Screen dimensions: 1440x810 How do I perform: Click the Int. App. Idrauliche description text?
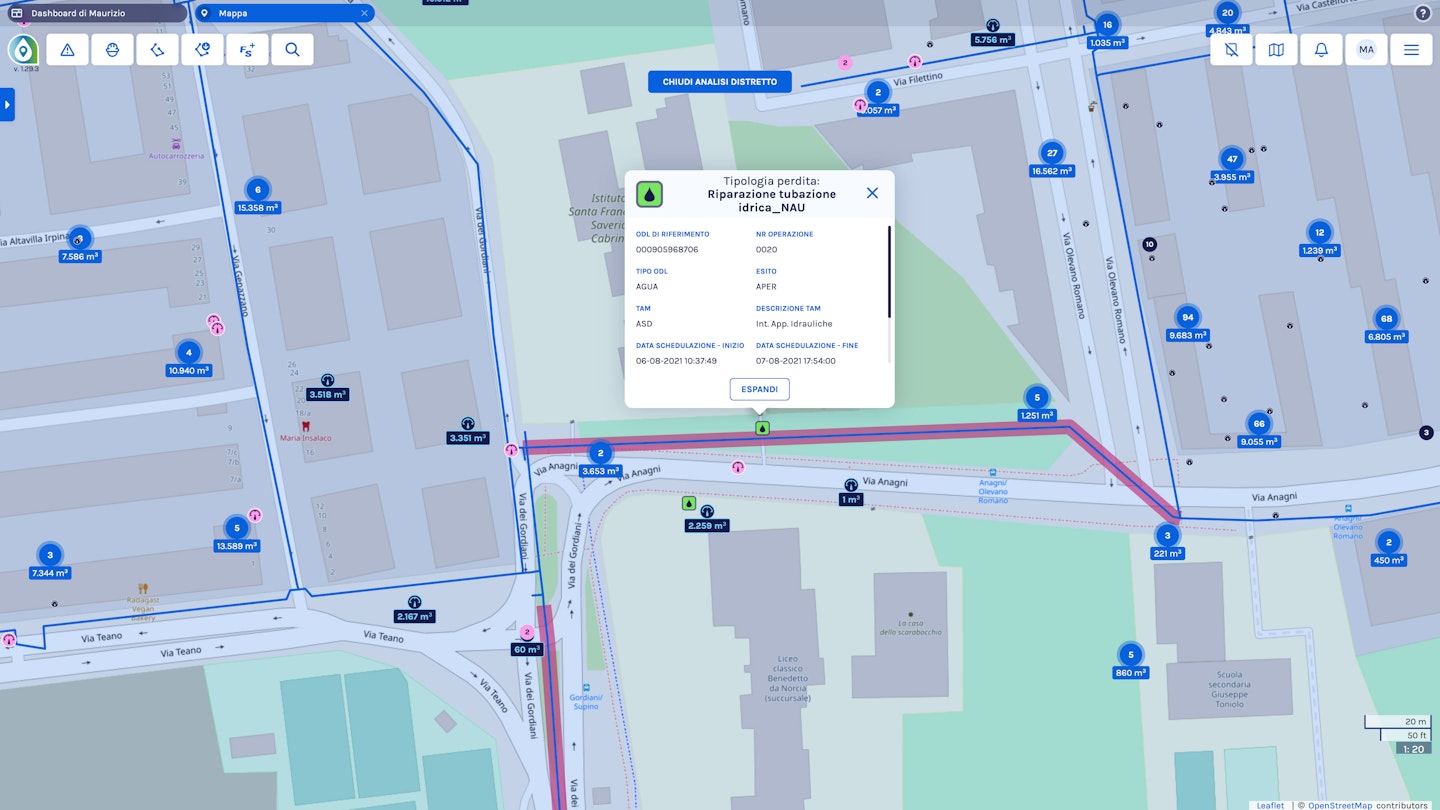(794, 324)
